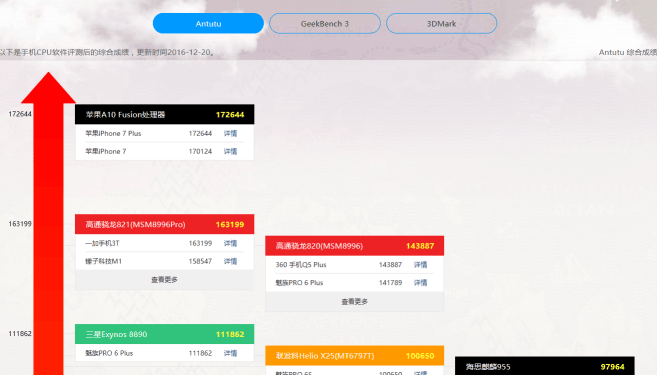Open details for 360 Q5 Plus
The width and height of the screenshot is (657, 375).
(420, 264)
